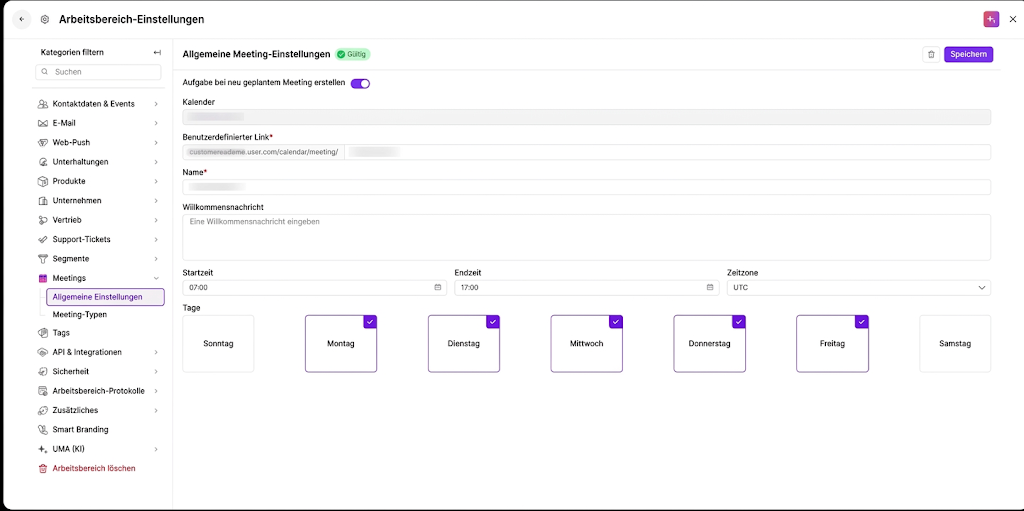Expand the Unterhaltungen chevron

[x=156, y=162]
